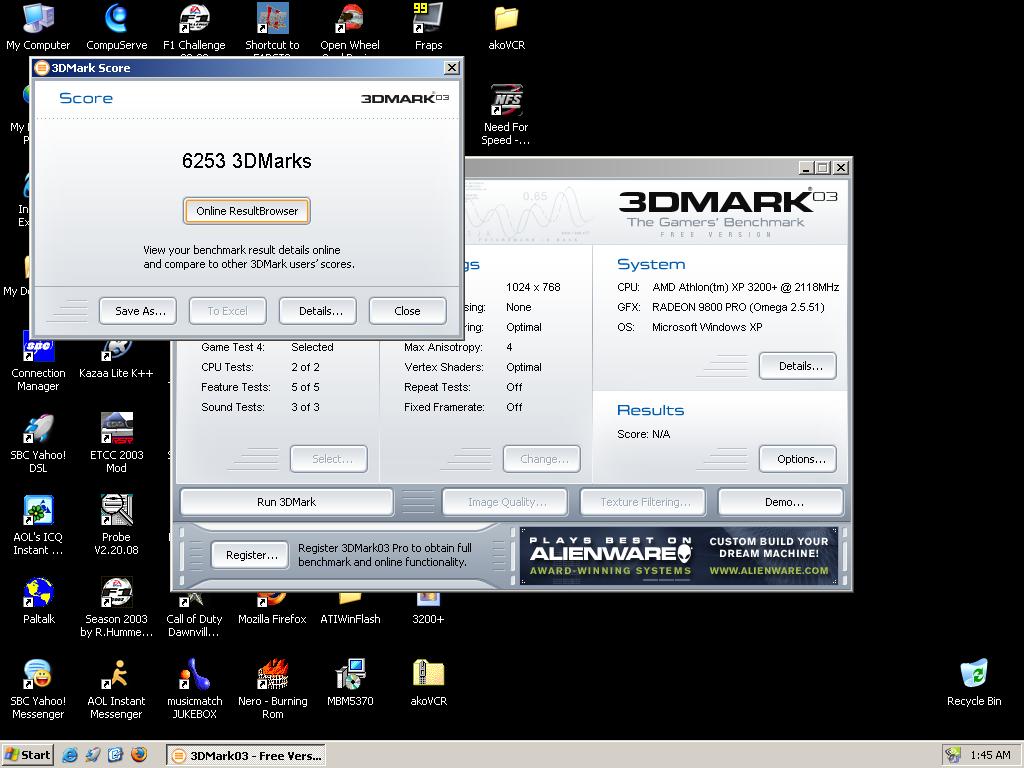Click Register to upgrade 3DMark03 Pro
The width and height of the screenshot is (1024, 768).
click(x=250, y=555)
